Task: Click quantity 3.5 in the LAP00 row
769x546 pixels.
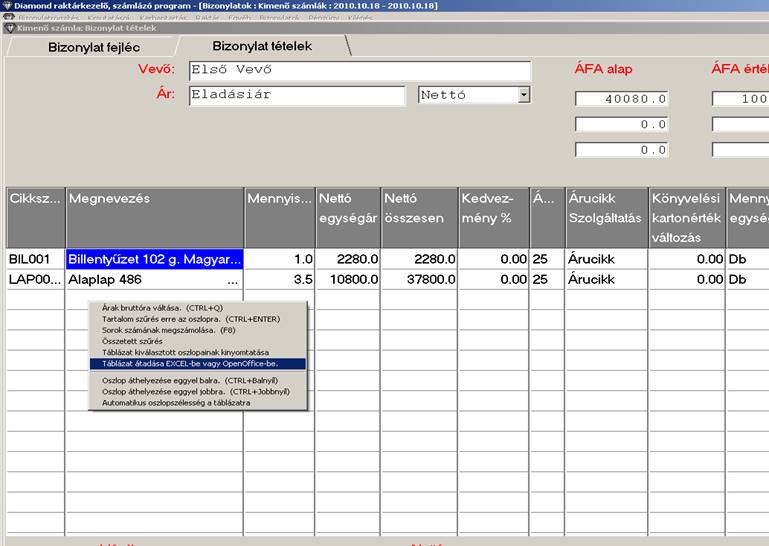Action: coord(280,280)
